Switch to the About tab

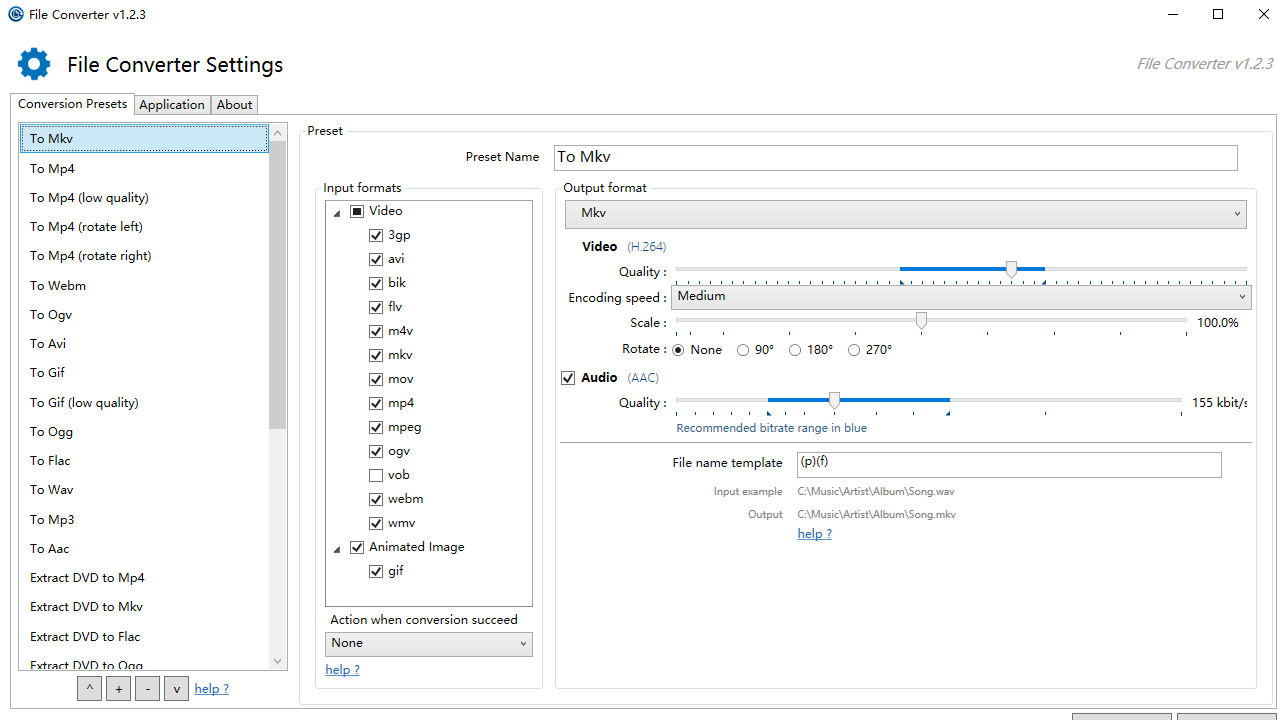(x=233, y=104)
